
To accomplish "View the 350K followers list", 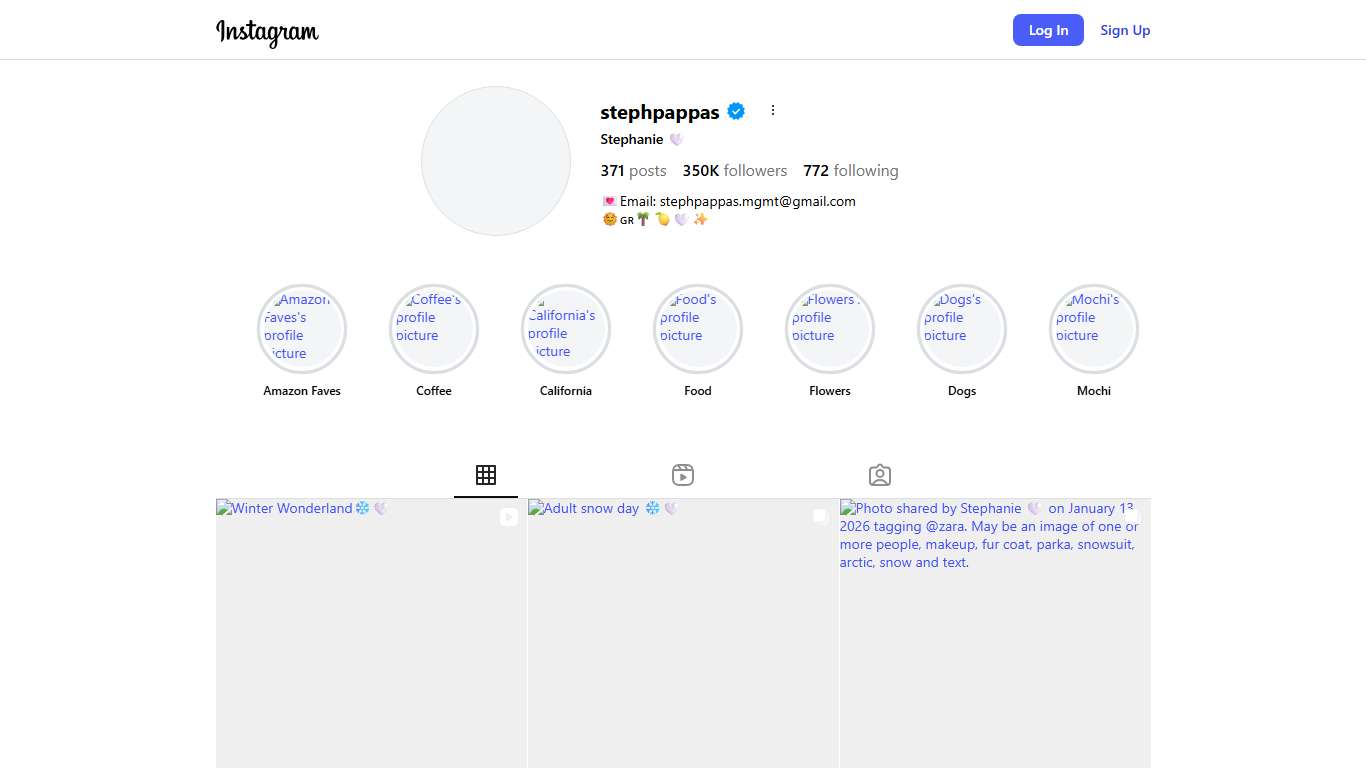I will (735, 171).
